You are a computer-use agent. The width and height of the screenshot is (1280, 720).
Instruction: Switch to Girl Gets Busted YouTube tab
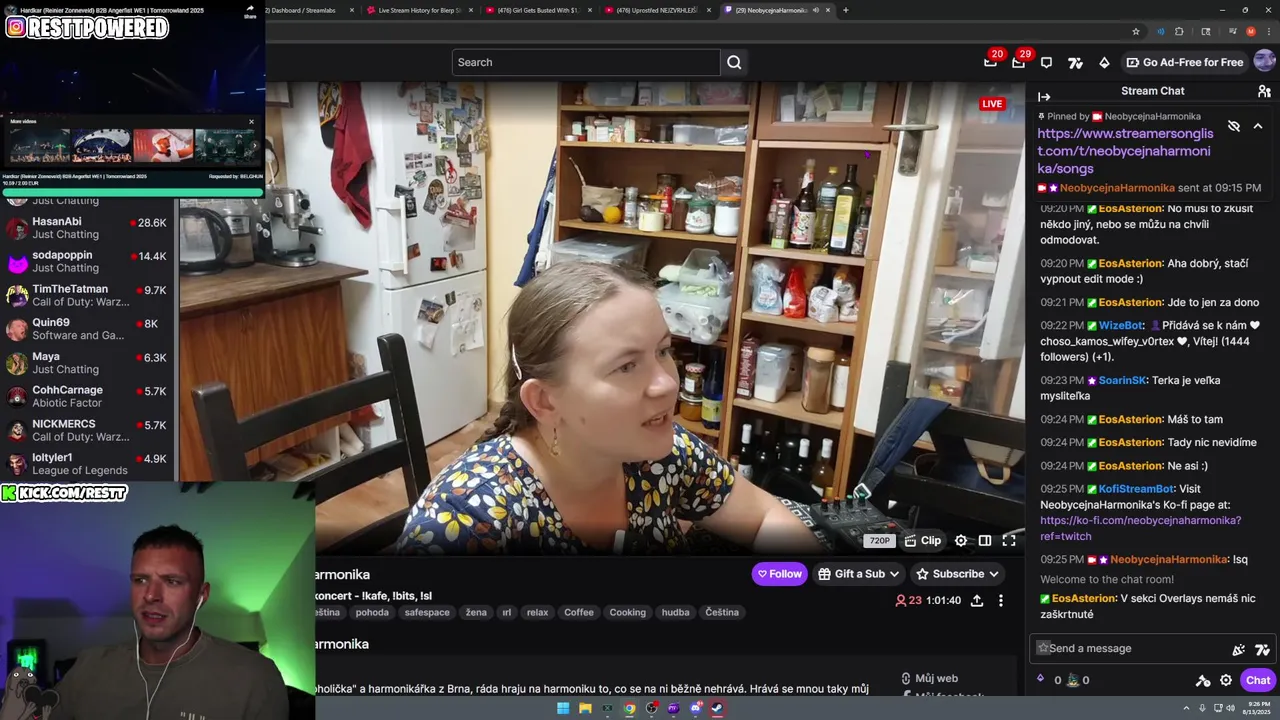click(x=536, y=10)
